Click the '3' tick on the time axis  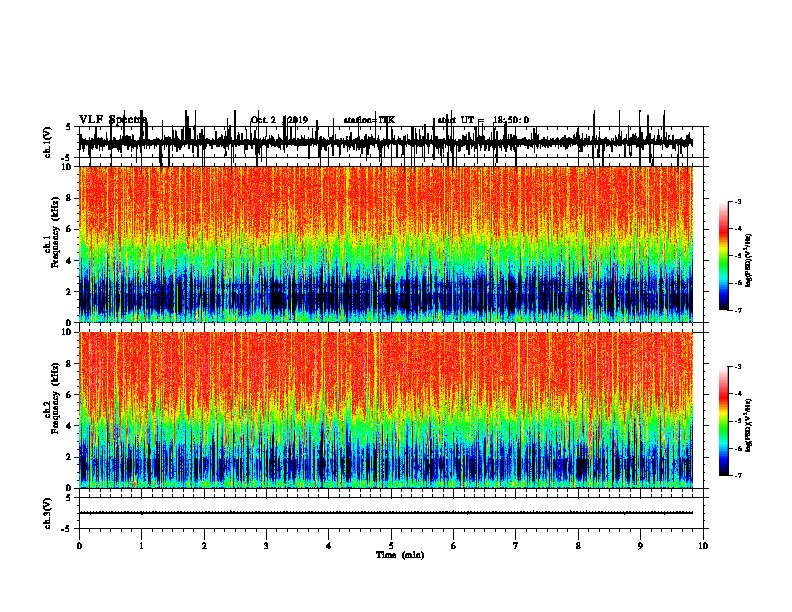266,545
